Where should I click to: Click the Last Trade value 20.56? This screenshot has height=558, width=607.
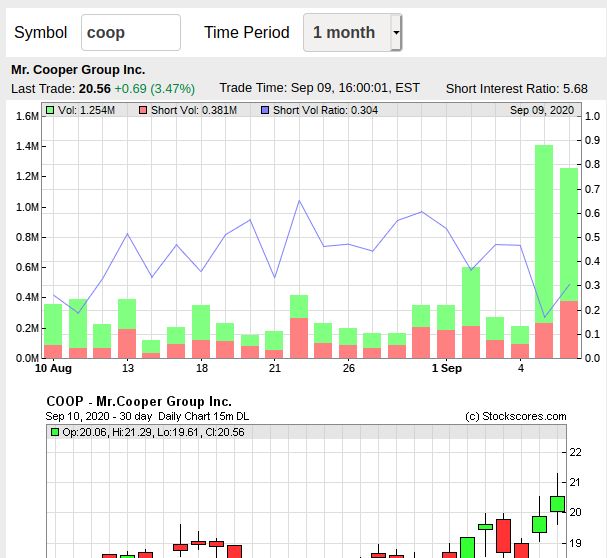click(x=95, y=89)
